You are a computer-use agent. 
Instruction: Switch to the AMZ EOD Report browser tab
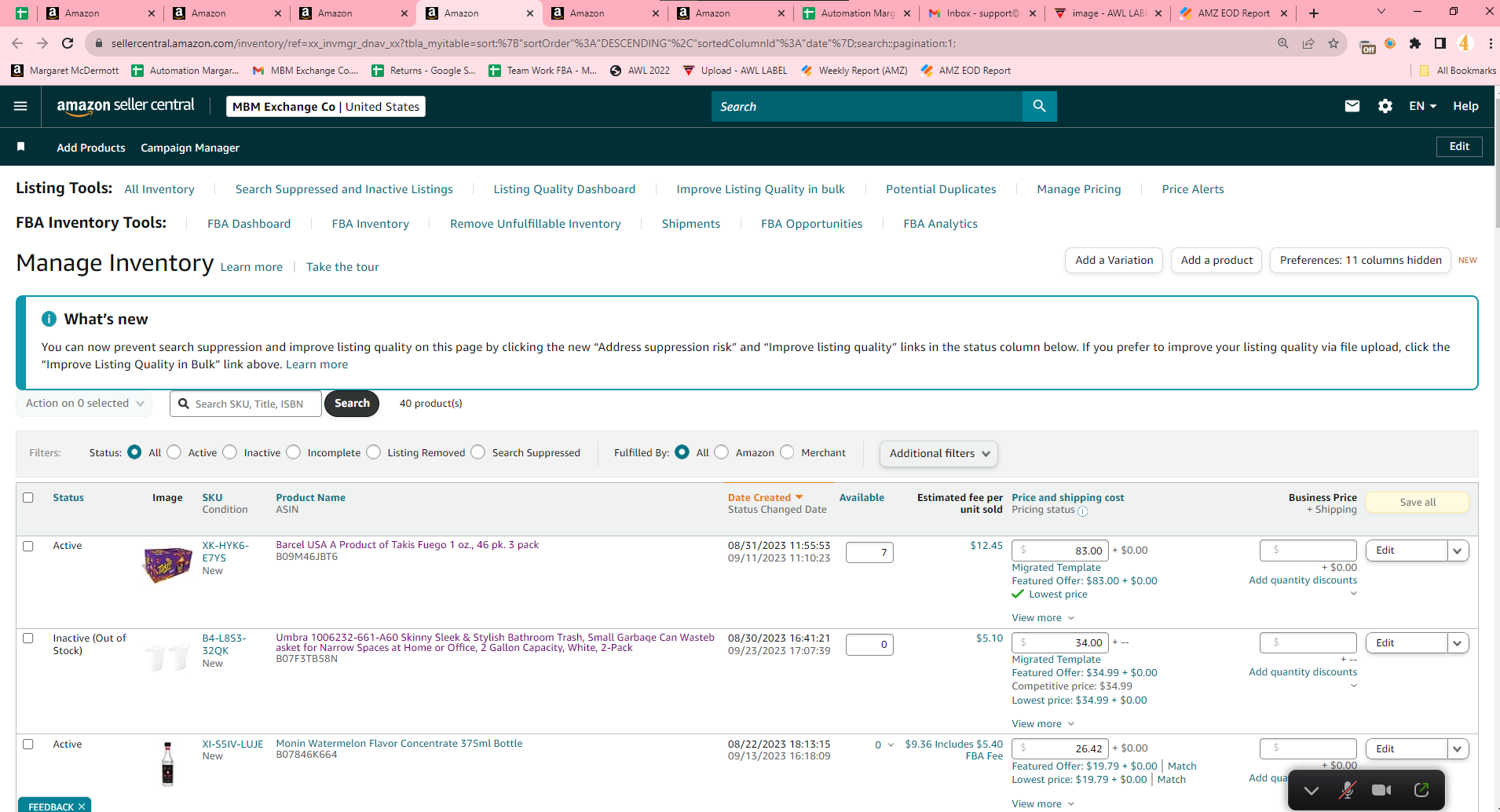(1233, 13)
